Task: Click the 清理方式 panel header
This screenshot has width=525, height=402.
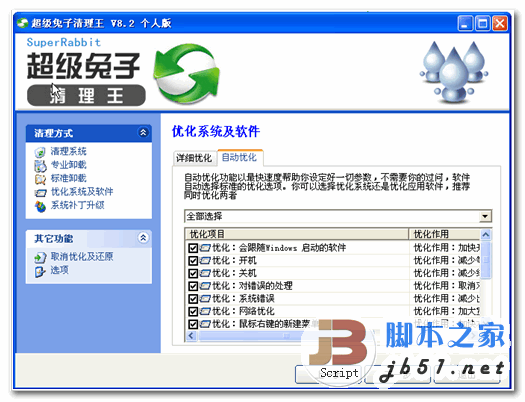Action: [89, 133]
